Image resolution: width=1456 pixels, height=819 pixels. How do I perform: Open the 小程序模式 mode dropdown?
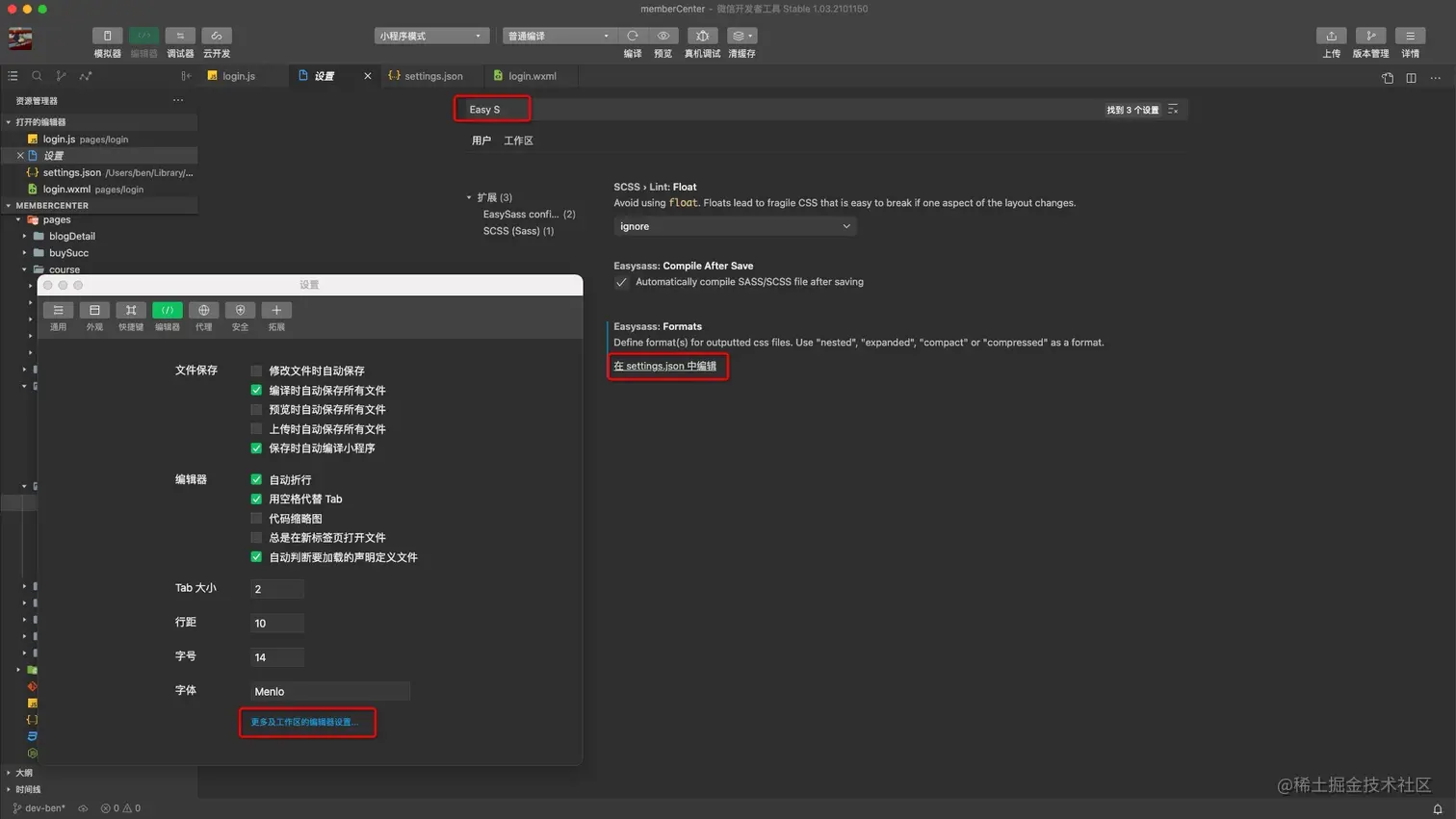[430, 36]
